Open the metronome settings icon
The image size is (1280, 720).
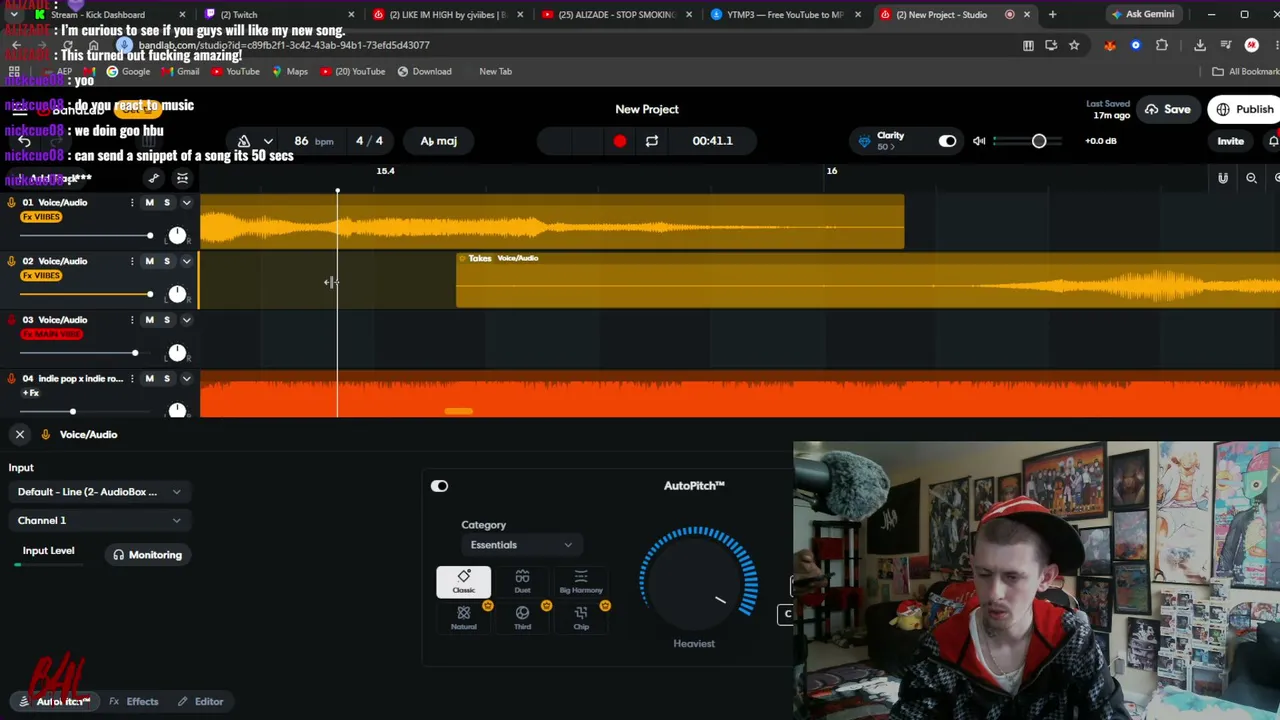[244, 141]
